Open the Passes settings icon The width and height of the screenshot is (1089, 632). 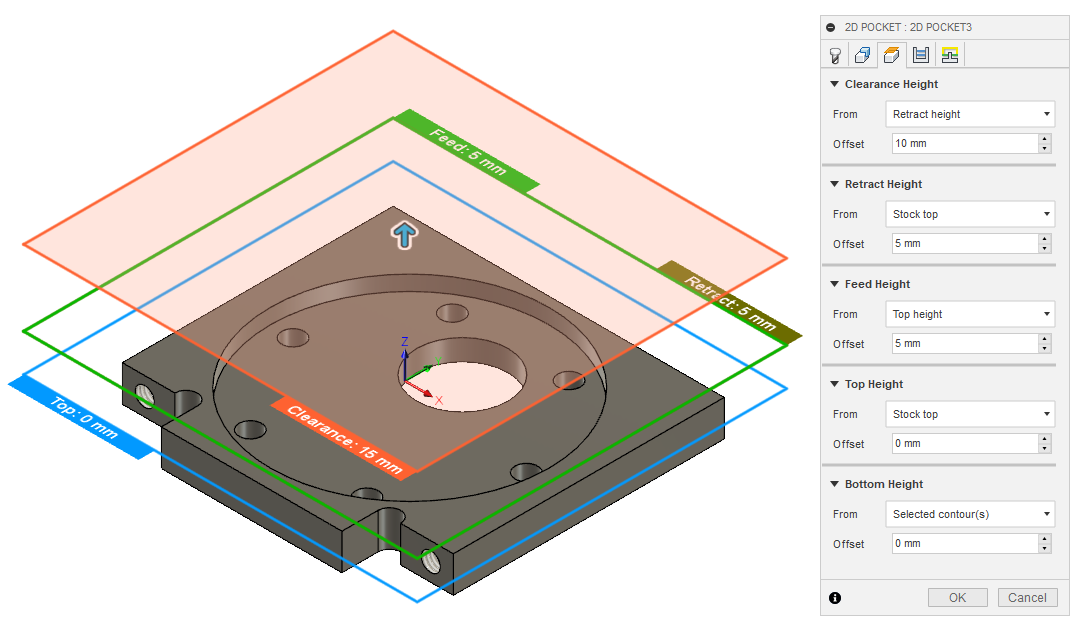point(920,54)
